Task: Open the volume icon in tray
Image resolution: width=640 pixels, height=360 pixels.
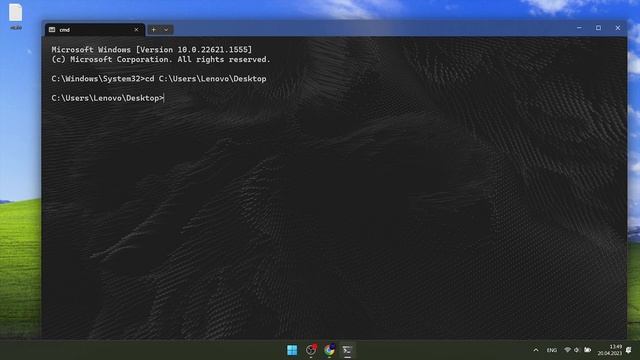Action: [x=576, y=350]
